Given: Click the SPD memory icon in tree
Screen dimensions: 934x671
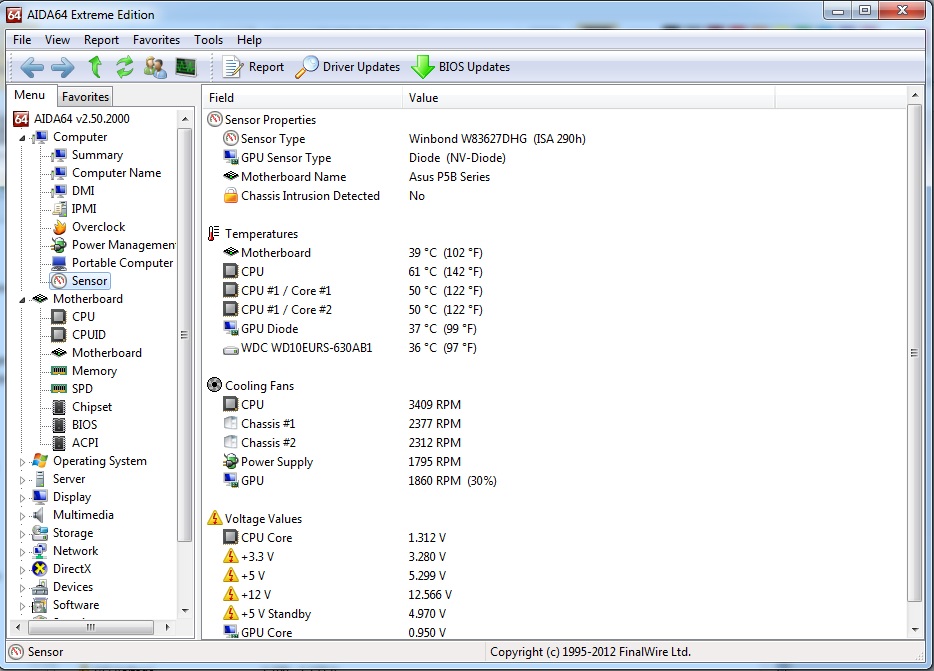Looking at the screenshot, I should [x=59, y=389].
